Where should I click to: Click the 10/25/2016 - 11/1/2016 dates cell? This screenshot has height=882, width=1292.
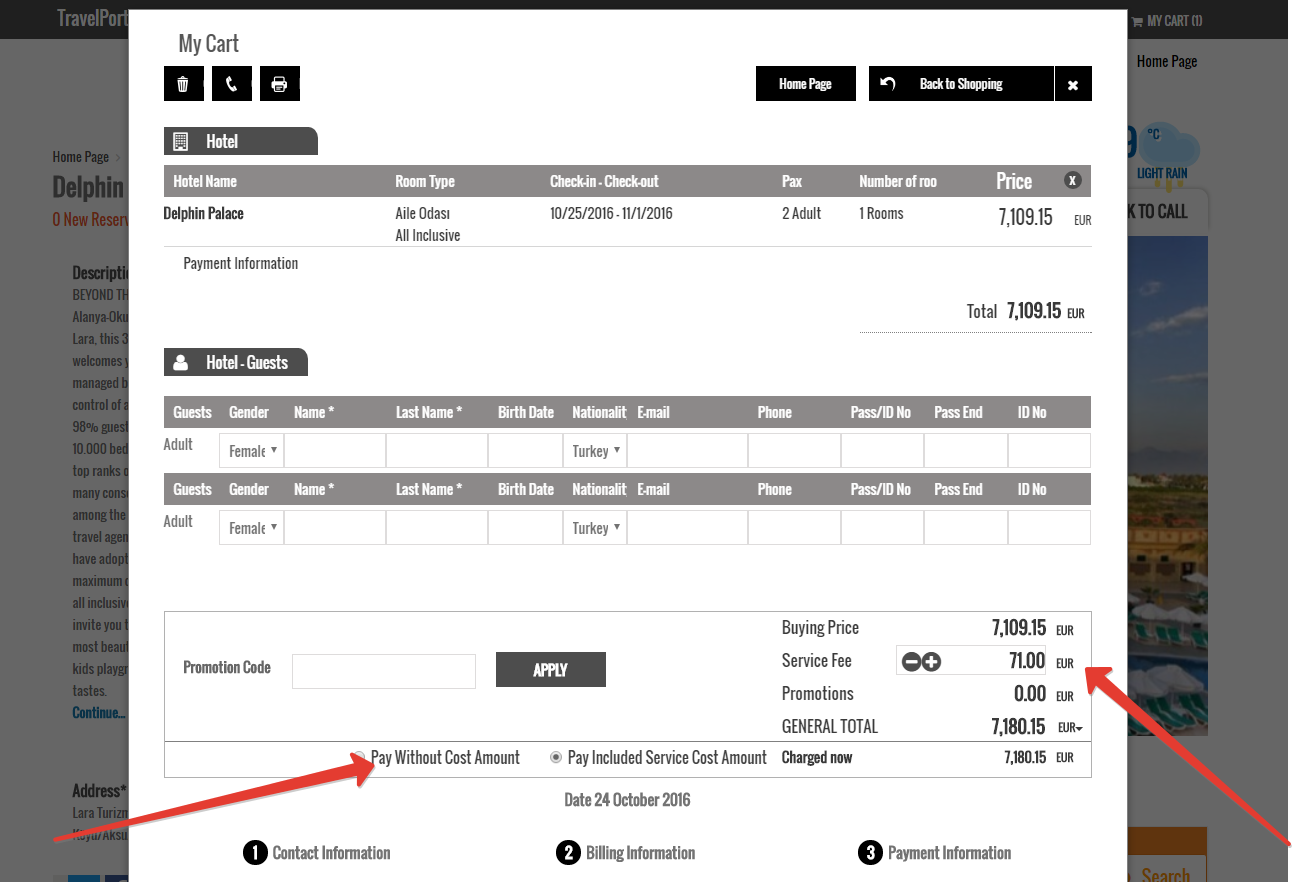coord(612,213)
